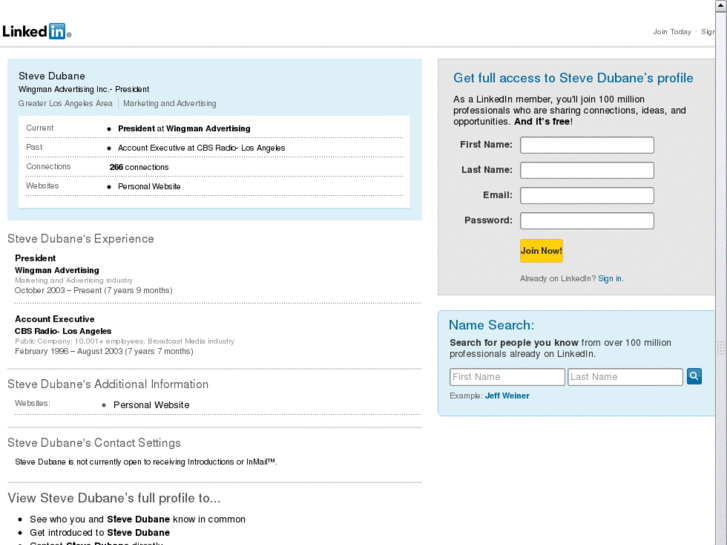The height and width of the screenshot is (545, 727).
Task: Click View Steve Dubane's full profile heading
Action: [x=114, y=498]
